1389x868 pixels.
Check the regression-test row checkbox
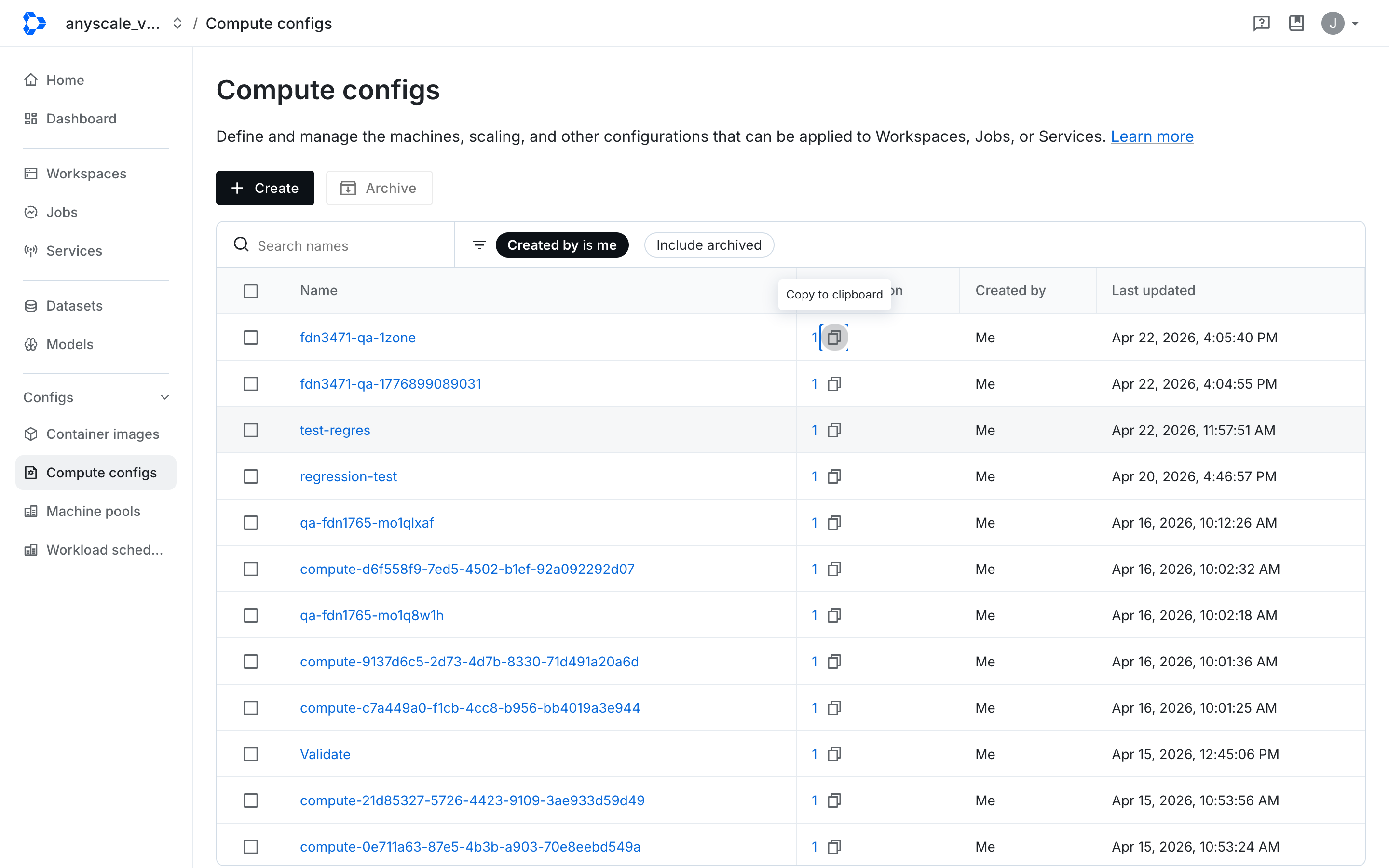click(x=251, y=476)
